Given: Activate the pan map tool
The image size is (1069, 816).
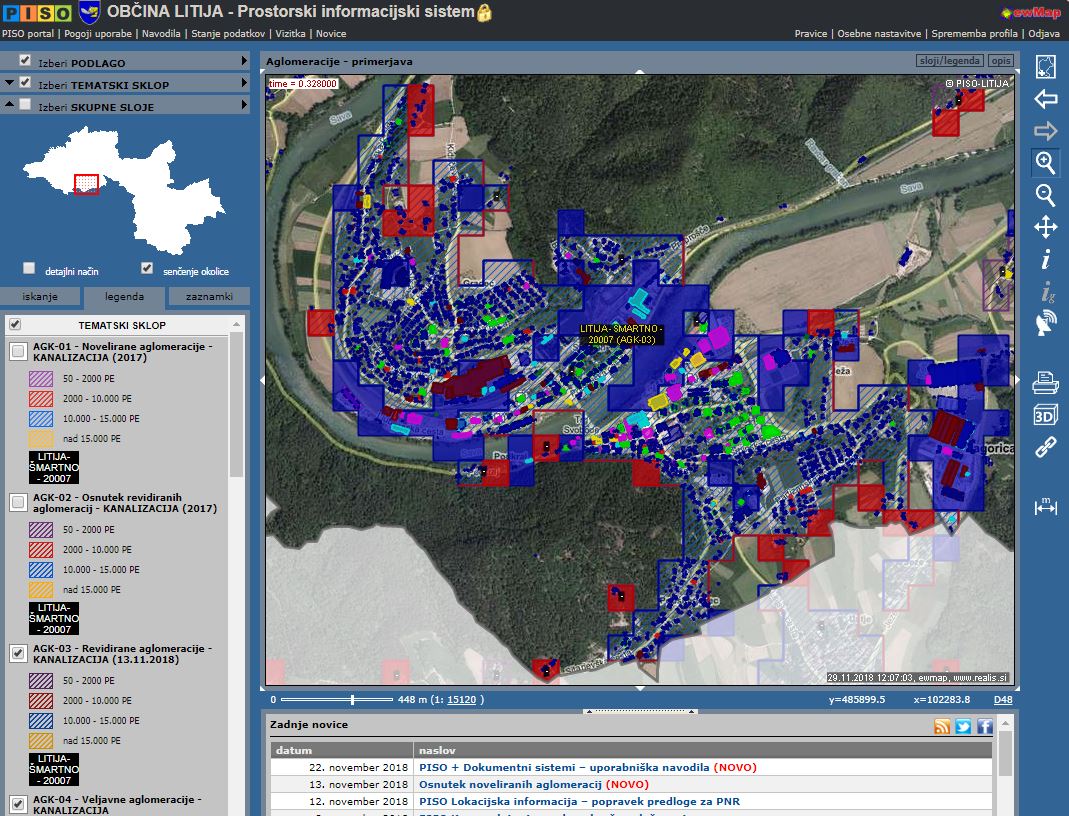Looking at the screenshot, I should (1045, 227).
